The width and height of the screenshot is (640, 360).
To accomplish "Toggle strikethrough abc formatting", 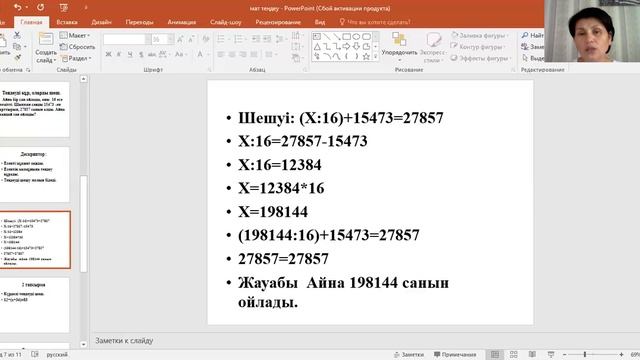I will click(152, 54).
